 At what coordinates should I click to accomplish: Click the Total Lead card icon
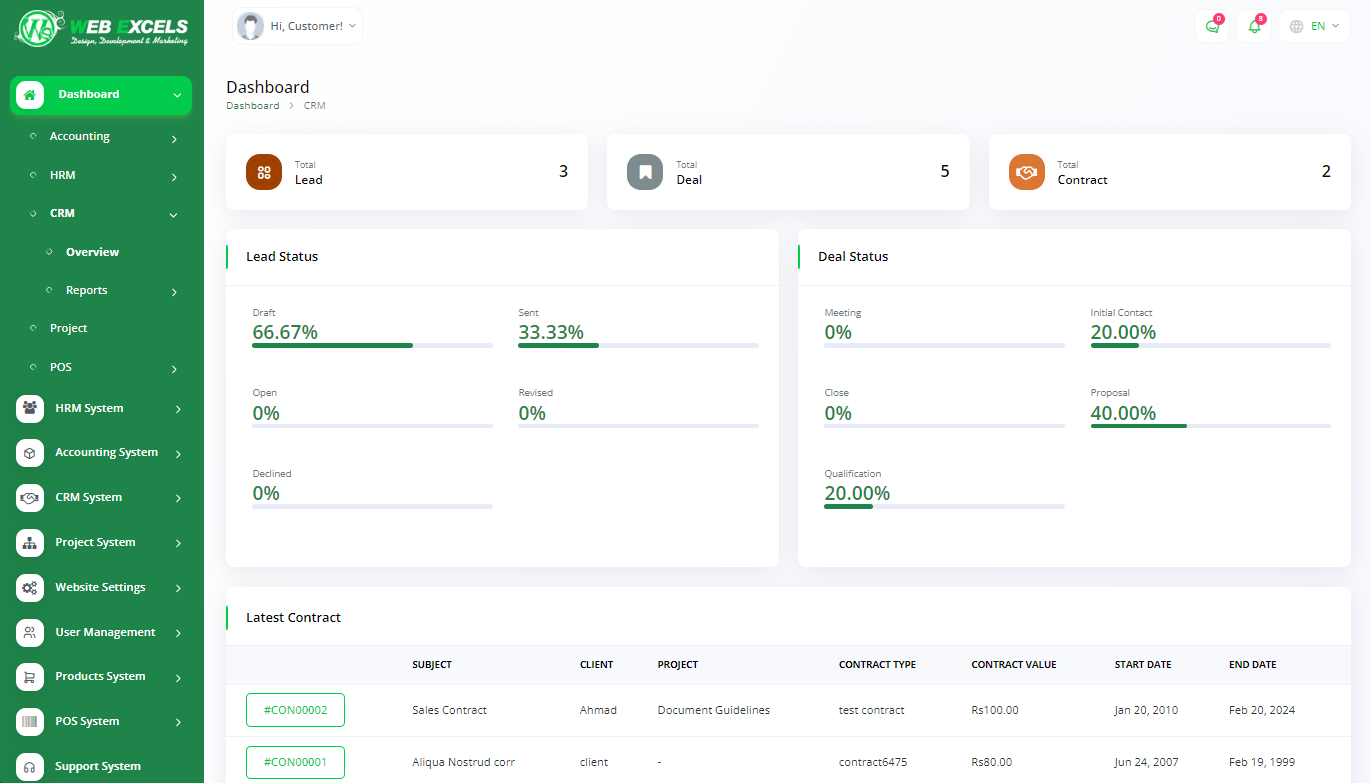click(264, 172)
